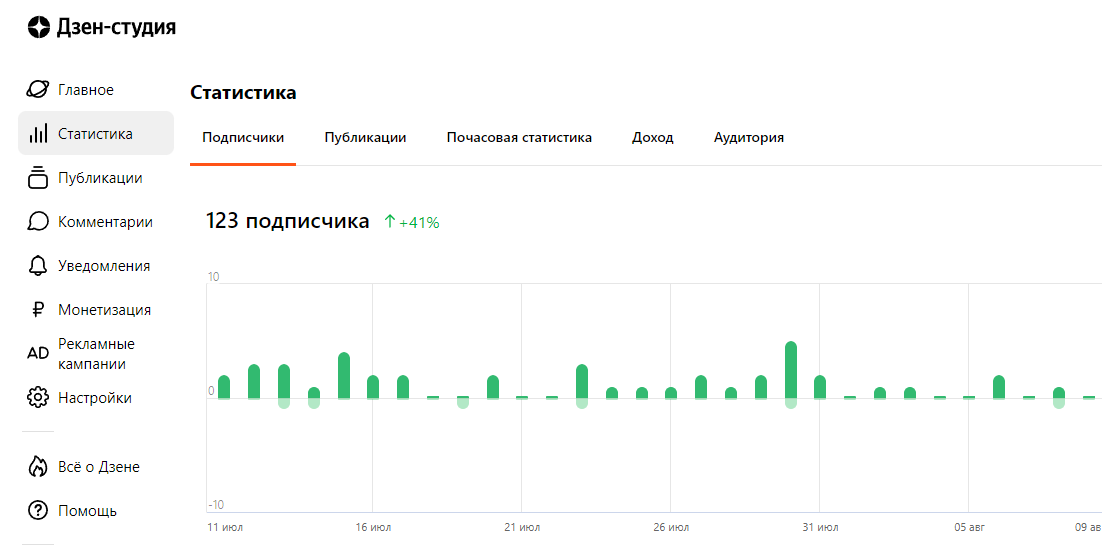This screenshot has height=556, width=1102.
Task: Switch to the Публикации statistics tab
Action: tap(365, 138)
